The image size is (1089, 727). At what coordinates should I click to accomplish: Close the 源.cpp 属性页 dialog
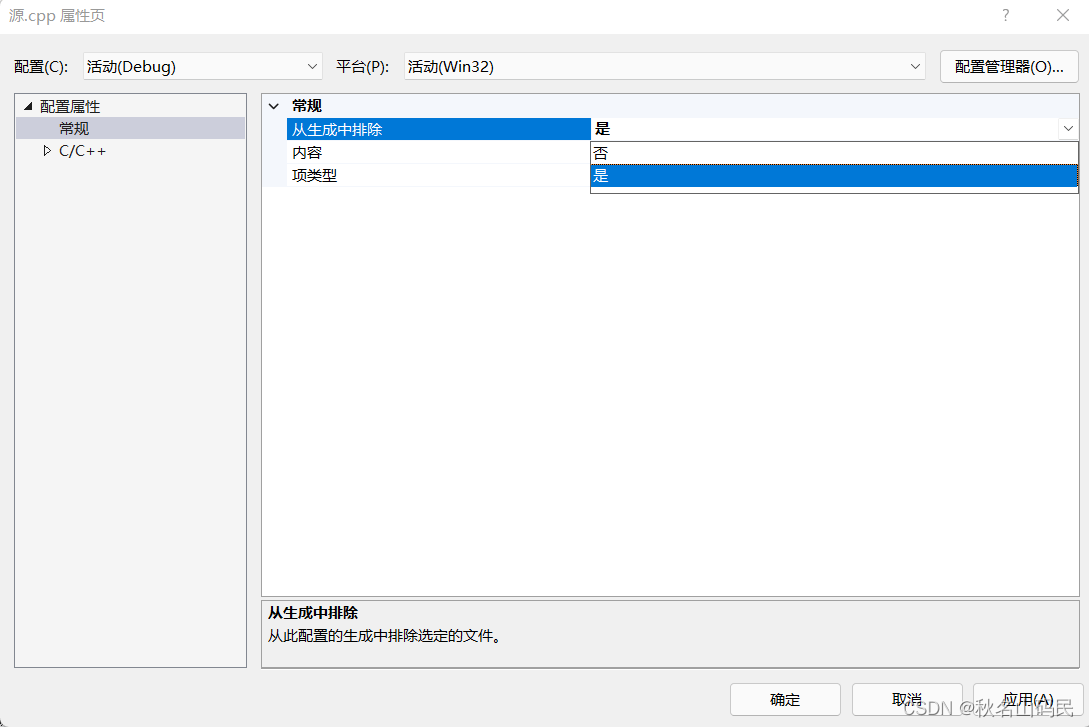coord(1062,15)
